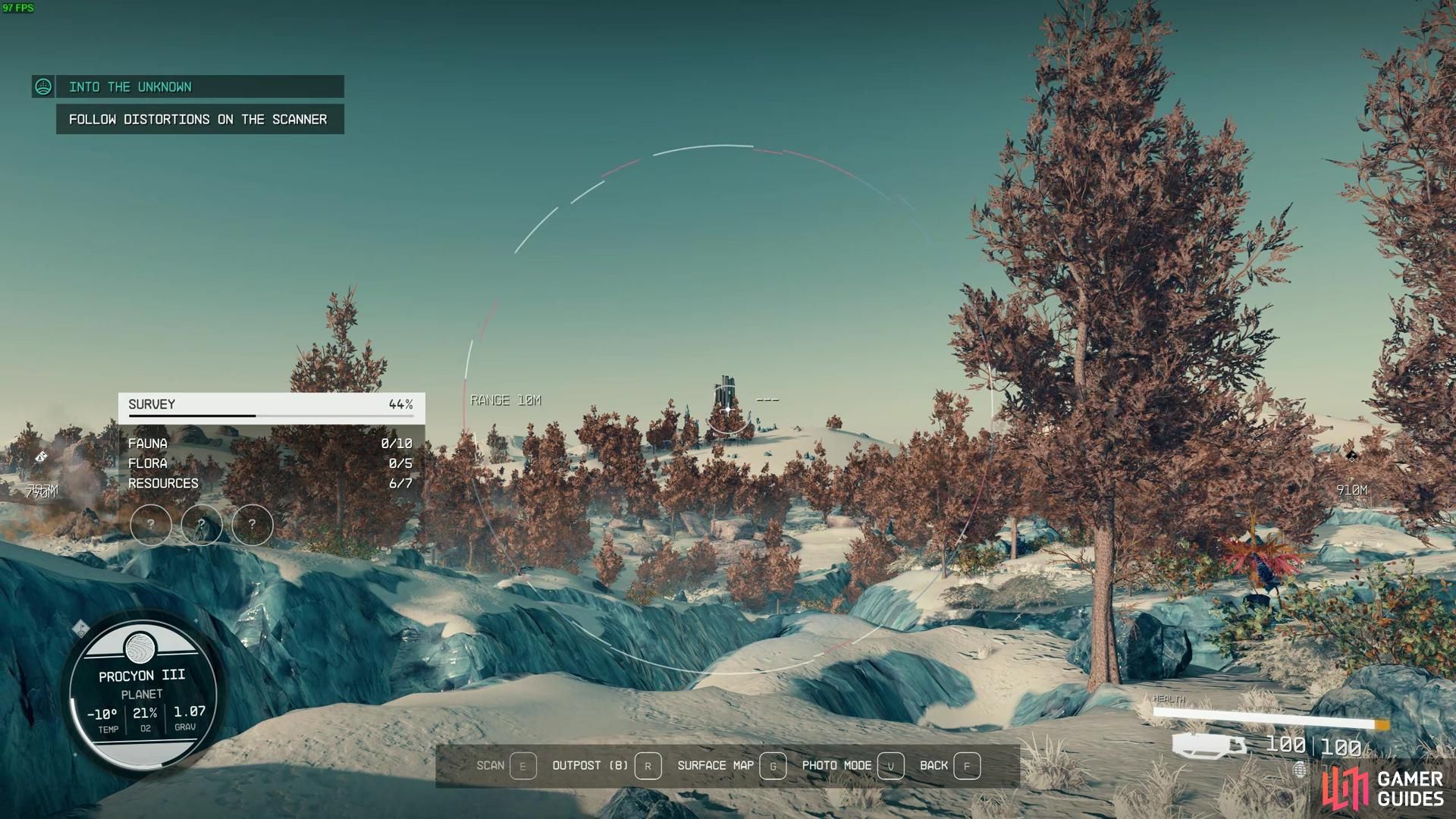Click the first unknown survey icon

(151, 523)
